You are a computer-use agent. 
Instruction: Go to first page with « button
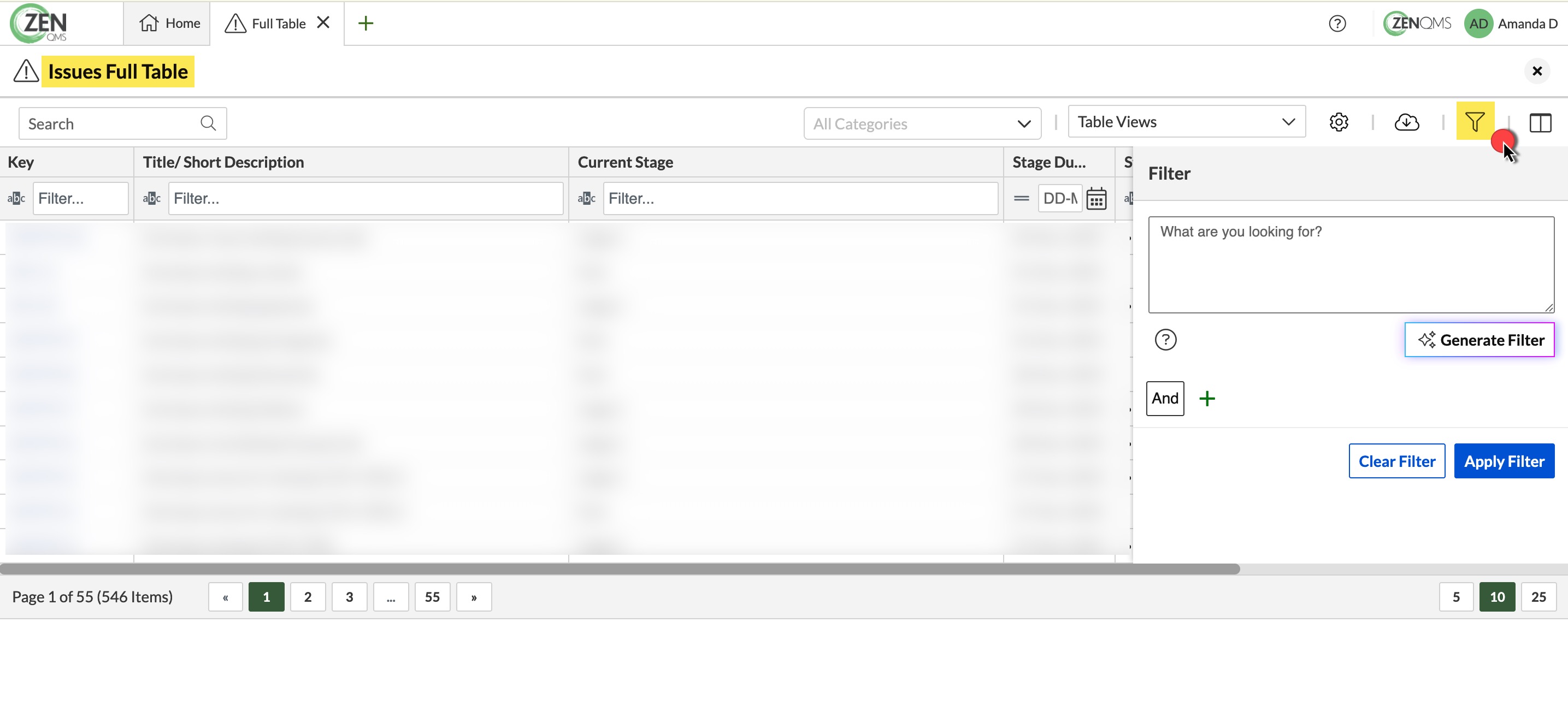(225, 597)
